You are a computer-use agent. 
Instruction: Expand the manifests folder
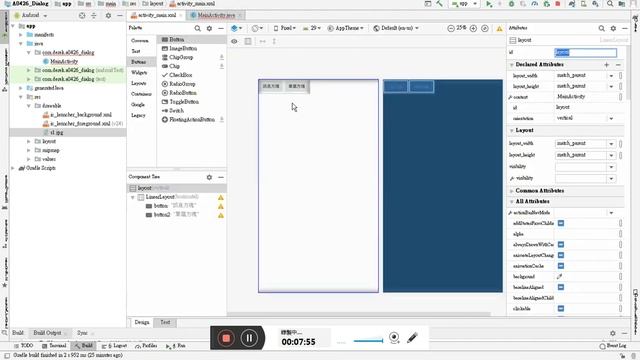[21, 35]
